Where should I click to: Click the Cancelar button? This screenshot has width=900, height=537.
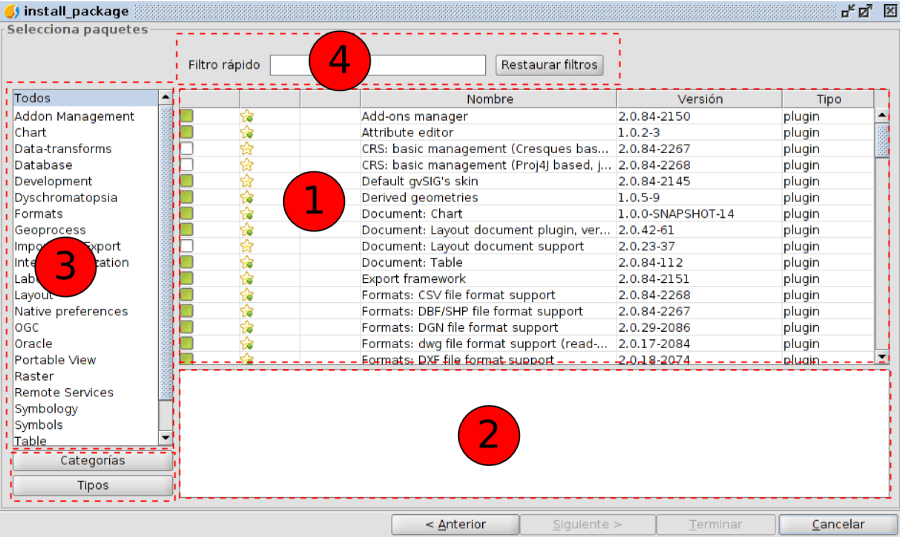pos(838,524)
